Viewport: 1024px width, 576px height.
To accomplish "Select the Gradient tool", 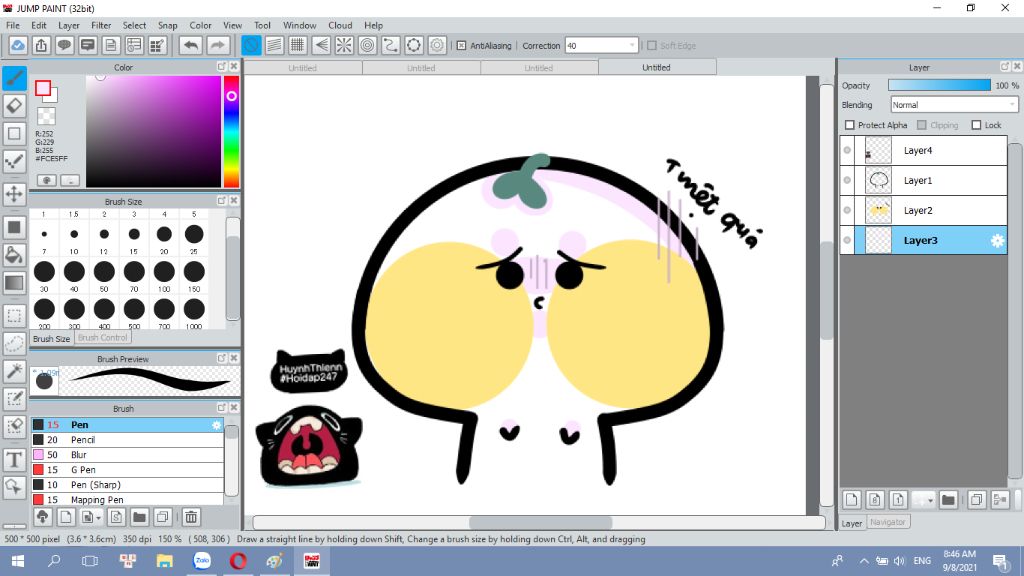I will [14, 283].
